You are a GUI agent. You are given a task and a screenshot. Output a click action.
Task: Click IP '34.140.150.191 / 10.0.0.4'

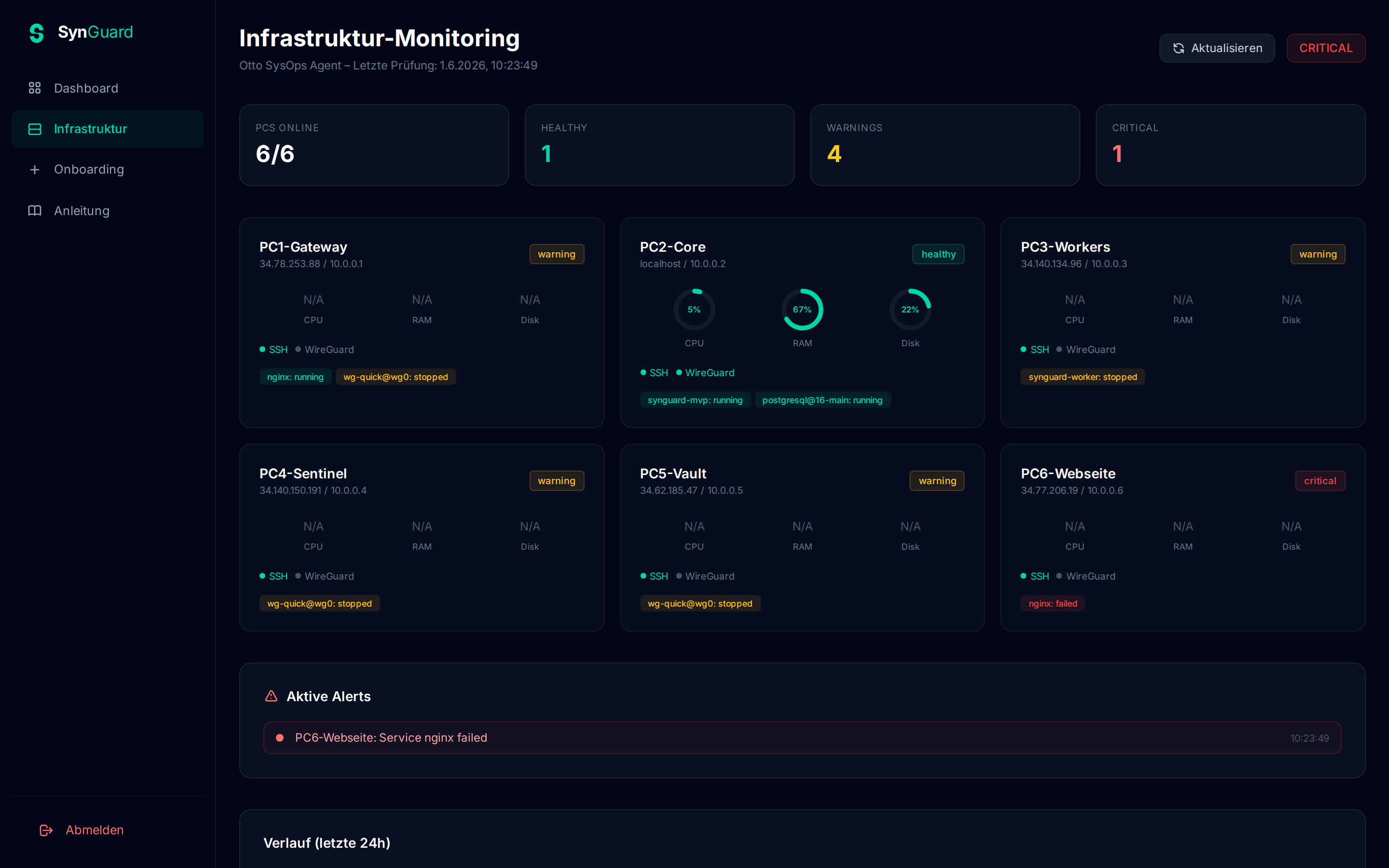point(313,491)
